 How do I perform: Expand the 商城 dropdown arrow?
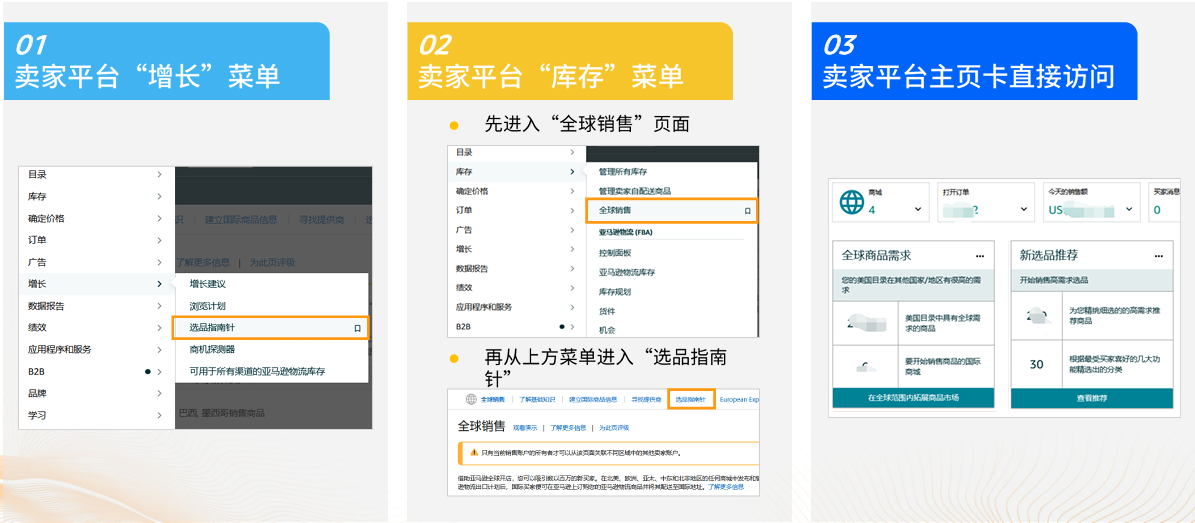918,210
